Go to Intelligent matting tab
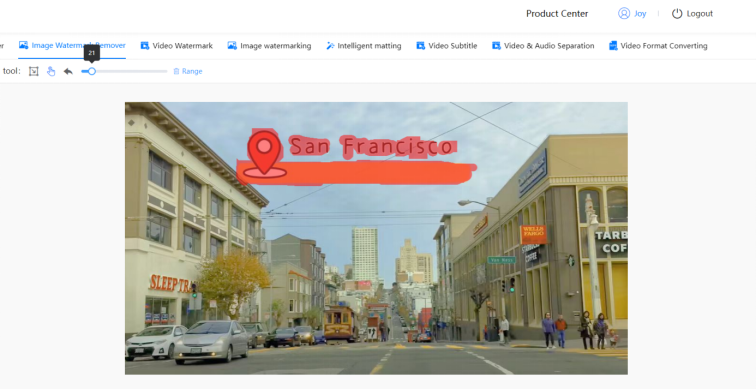Viewport: 756px width, 389px height. tap(364, 46)
